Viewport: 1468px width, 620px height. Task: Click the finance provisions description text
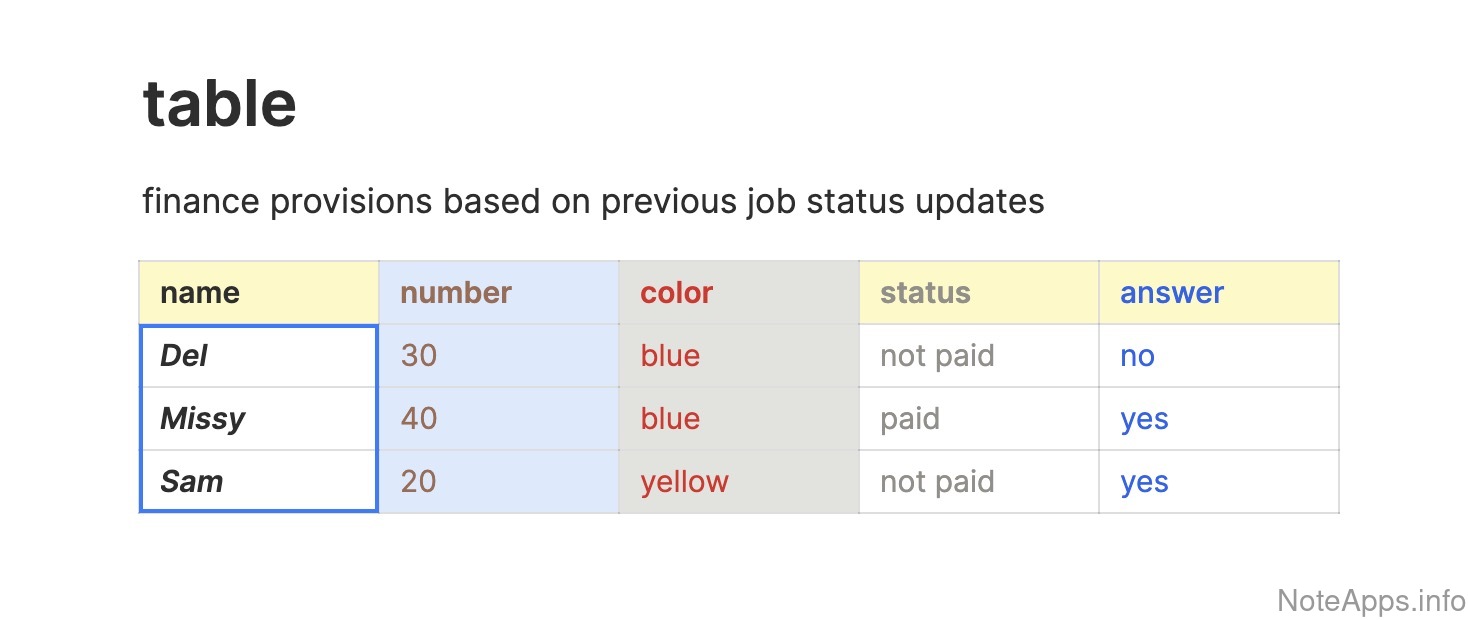[x=593, y=201]
